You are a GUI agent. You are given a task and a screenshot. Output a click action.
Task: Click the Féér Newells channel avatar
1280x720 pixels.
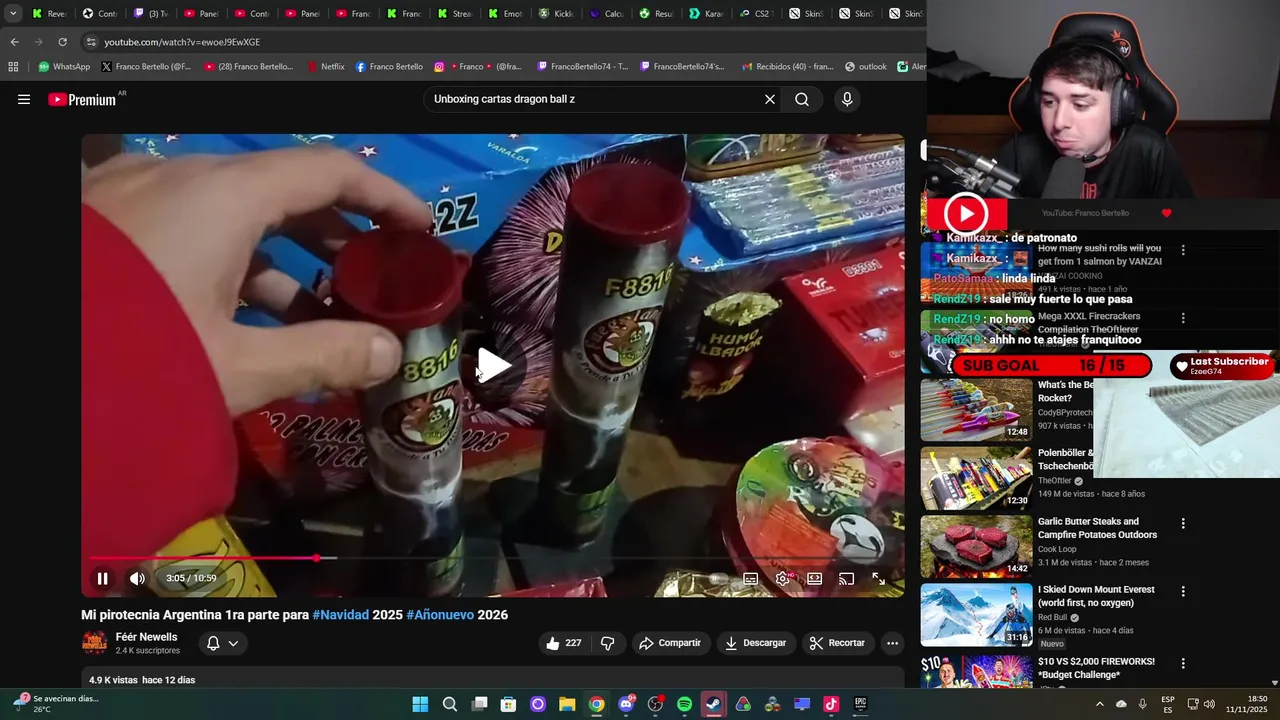94,643
